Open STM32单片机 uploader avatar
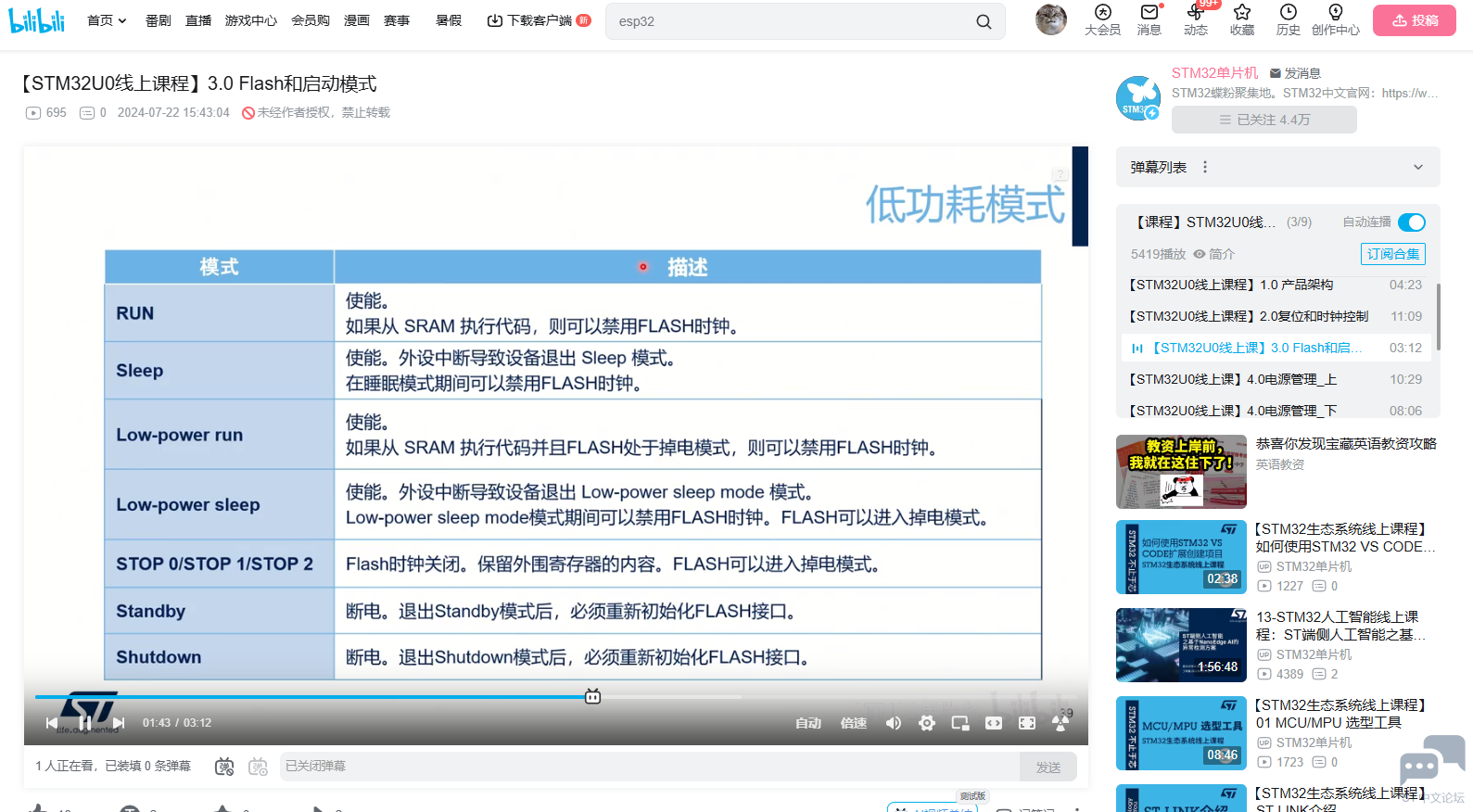This screenshot has height=812, width=1473. (x=1137, y=98)
